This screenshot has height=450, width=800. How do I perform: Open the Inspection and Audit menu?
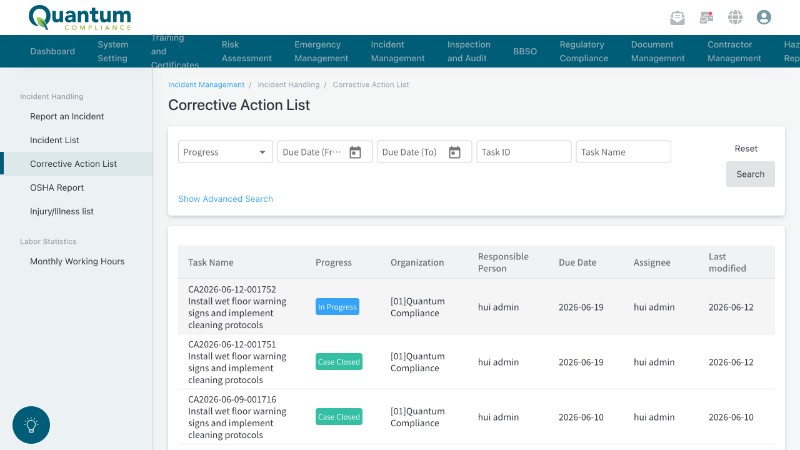(x=468, y=52)
